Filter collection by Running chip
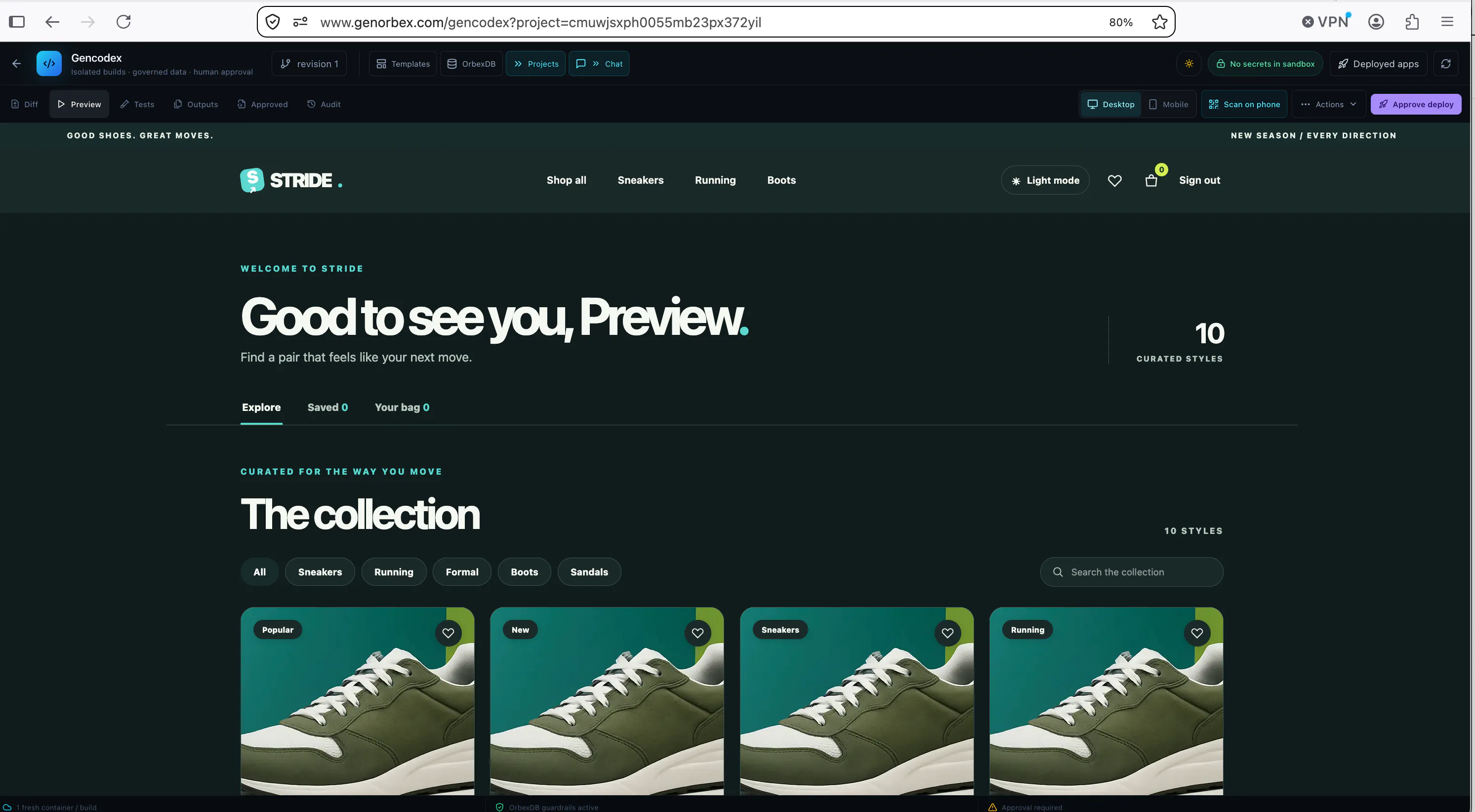1475x812 pixels. coord(394,572)
